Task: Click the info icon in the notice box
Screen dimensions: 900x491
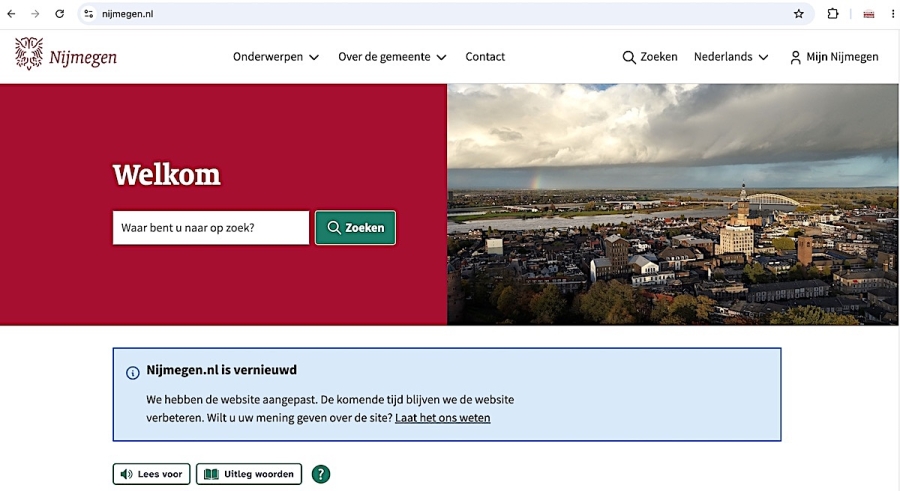Action: pos(133,373)
